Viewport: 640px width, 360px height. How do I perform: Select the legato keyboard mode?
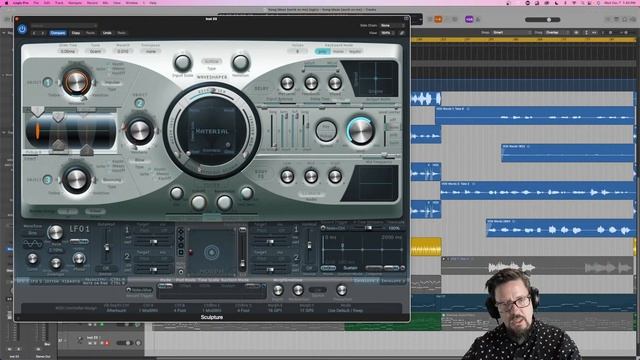pyautogui.click(x=355, y=51)
